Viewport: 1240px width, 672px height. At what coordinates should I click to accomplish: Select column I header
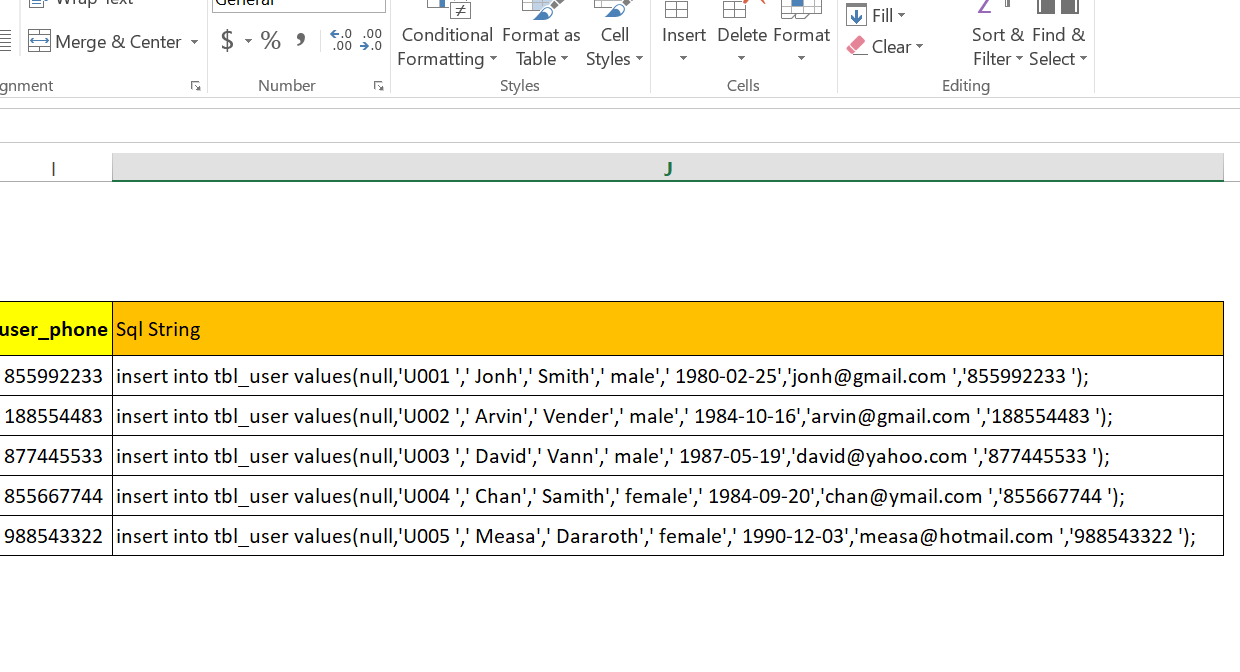53,168
